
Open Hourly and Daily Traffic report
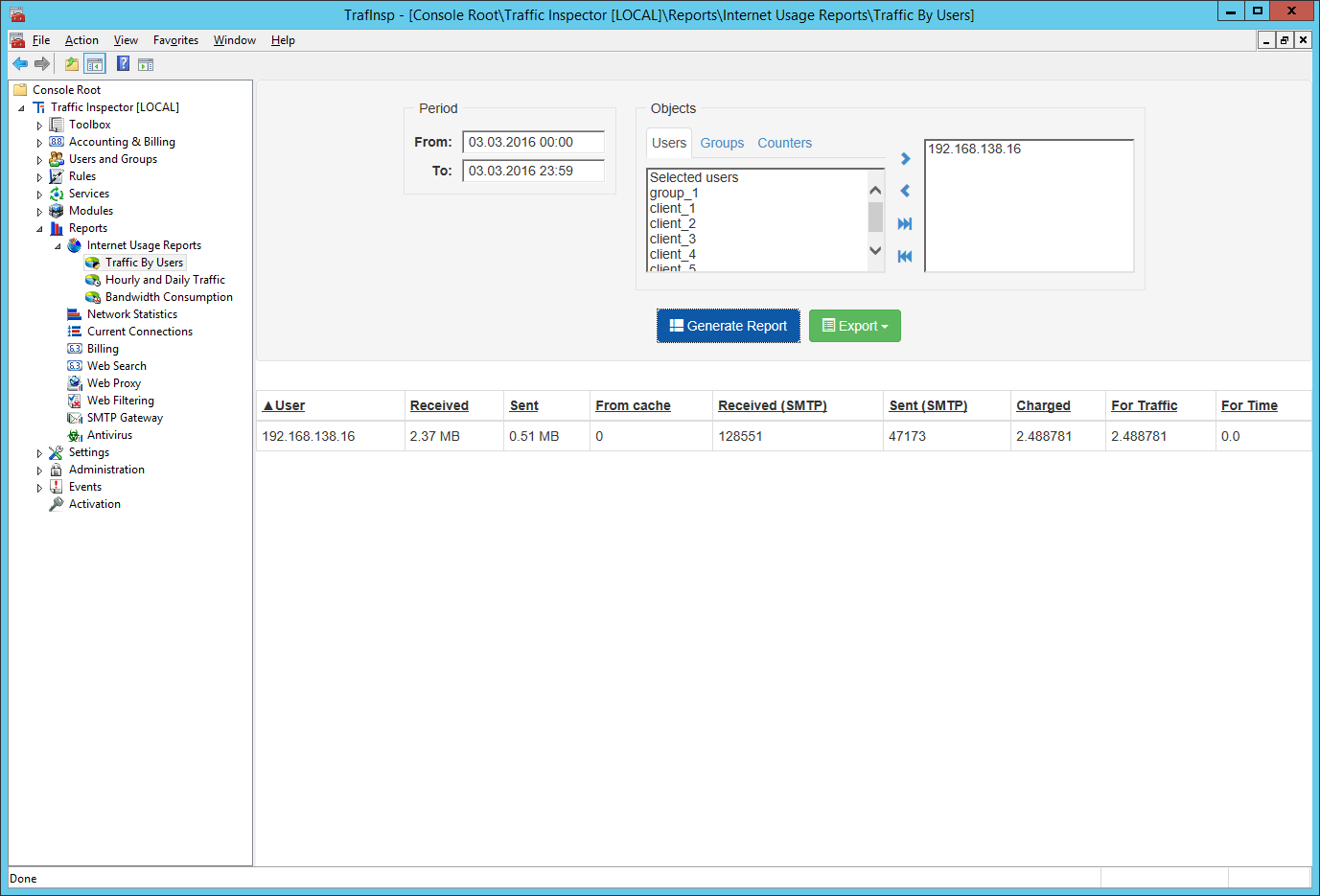point(165,280)
